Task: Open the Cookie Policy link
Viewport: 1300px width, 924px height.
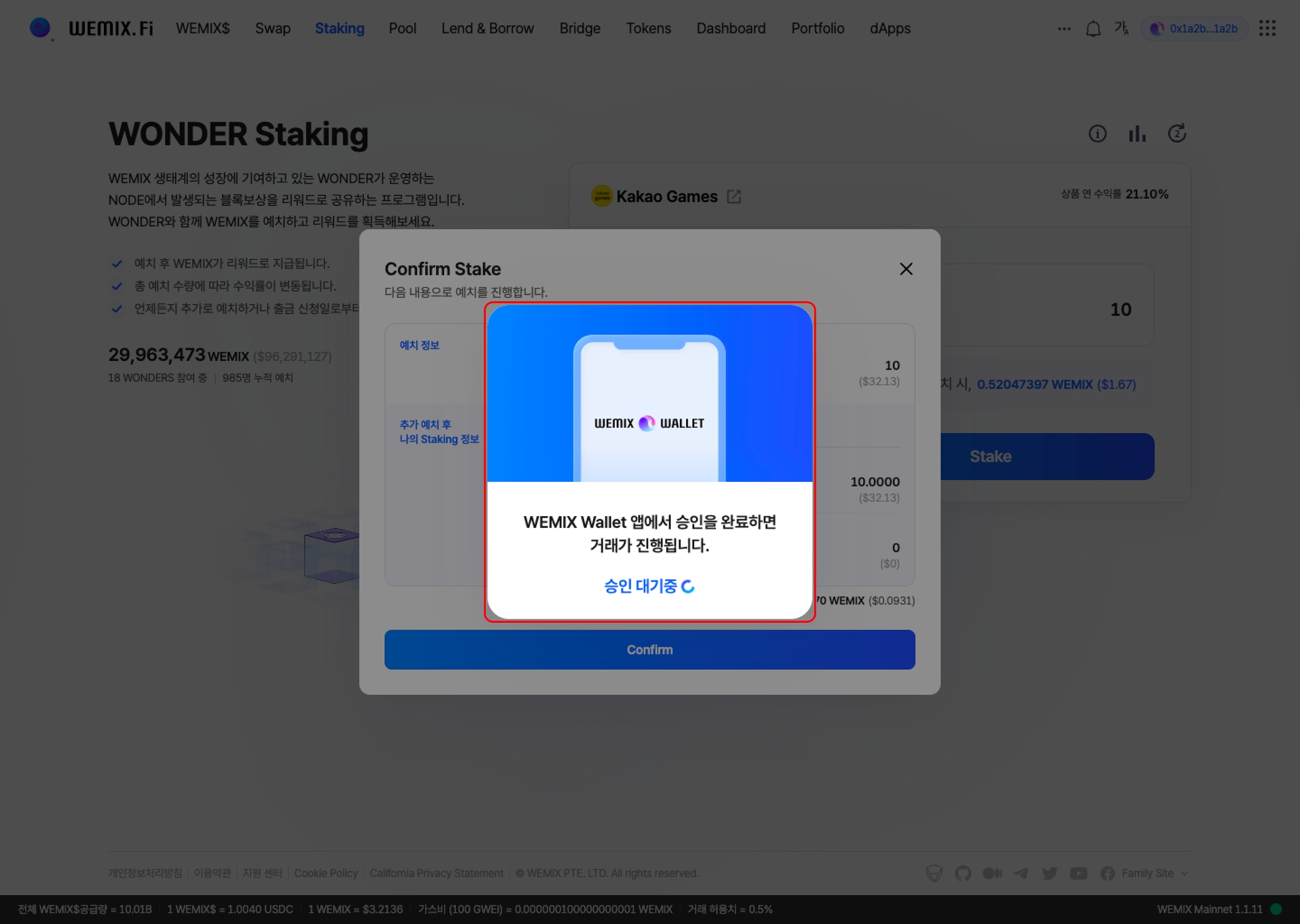Action: pyautogui.click(x=326, y=873)
